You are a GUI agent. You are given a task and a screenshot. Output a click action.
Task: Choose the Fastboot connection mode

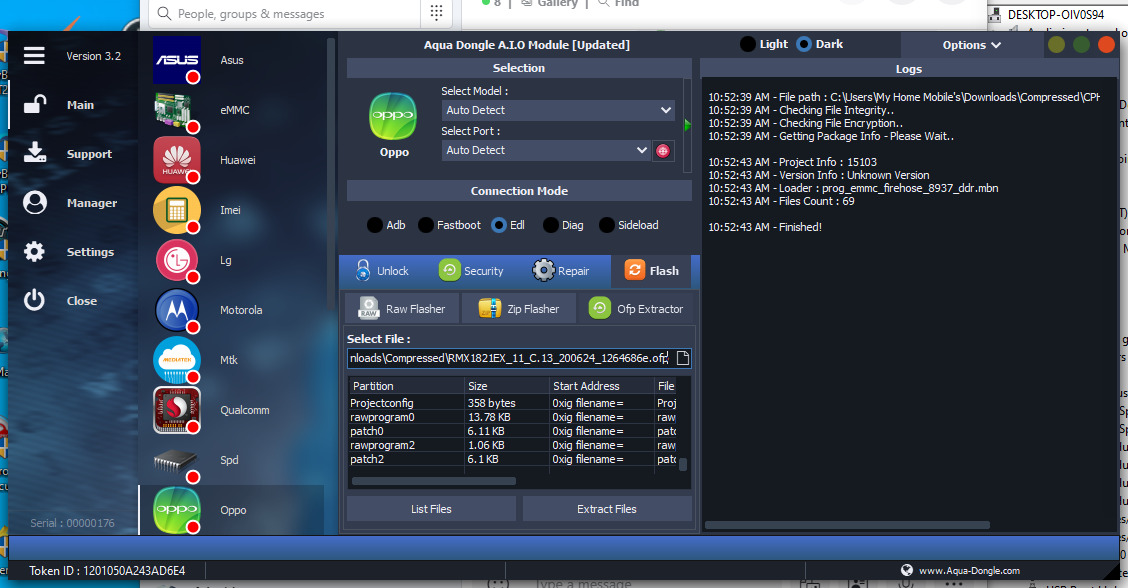point(450,225)
